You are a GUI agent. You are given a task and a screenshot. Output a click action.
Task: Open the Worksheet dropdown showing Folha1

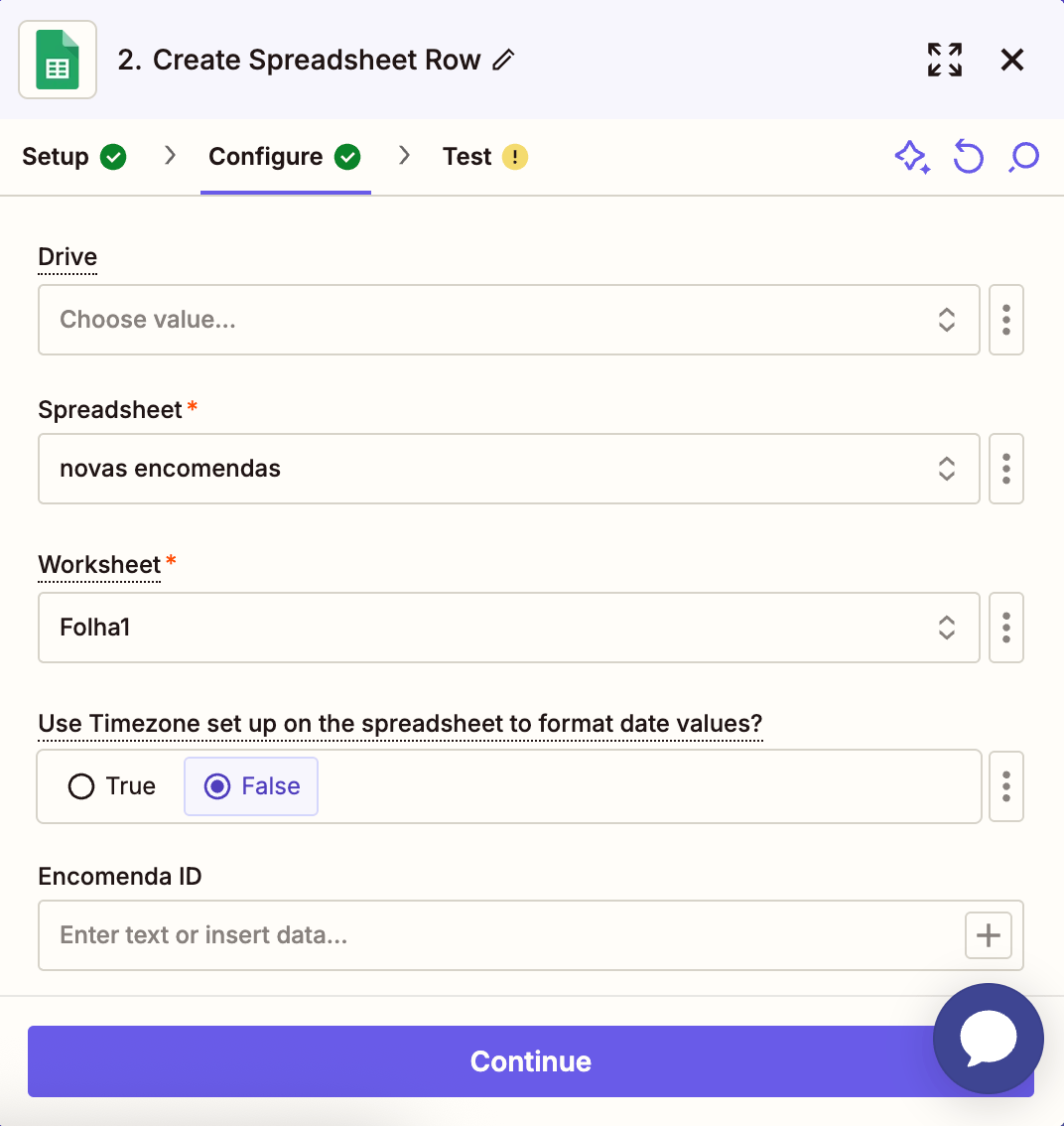coord(508,628)
